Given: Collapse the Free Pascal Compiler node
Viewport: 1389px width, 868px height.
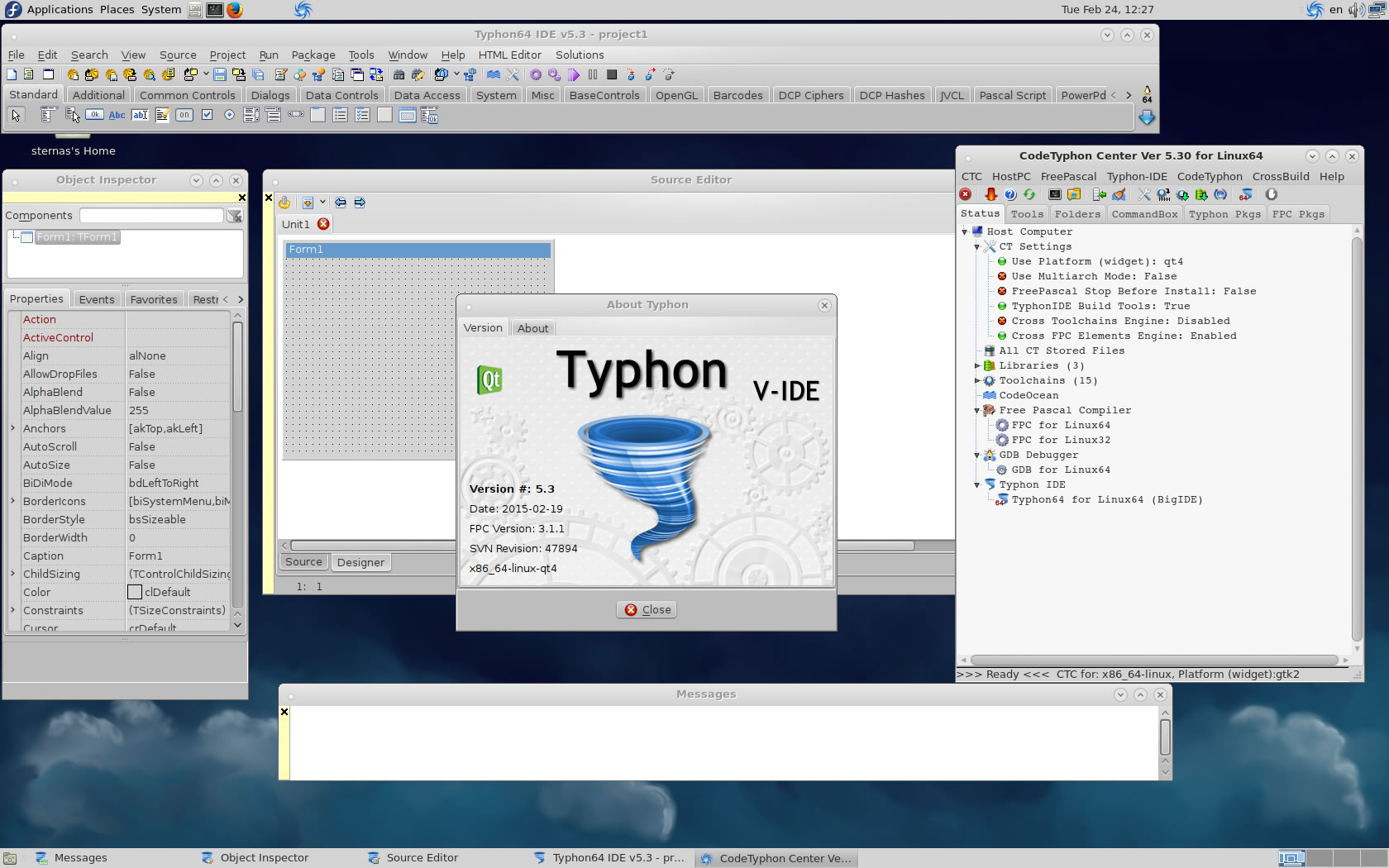Looking at the screenshot, I should pyautogui.click(x=977, y=410).
